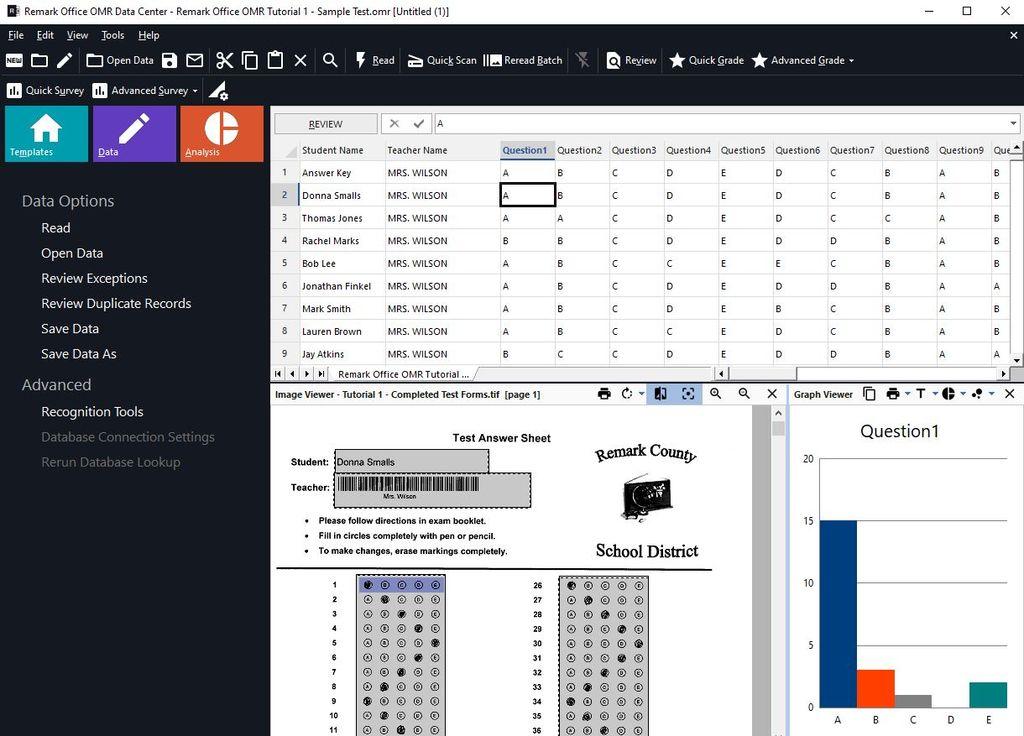Start a Quick Scan from the toolbar
Viewport: 1024px width, 736px height.
point(442,61)
